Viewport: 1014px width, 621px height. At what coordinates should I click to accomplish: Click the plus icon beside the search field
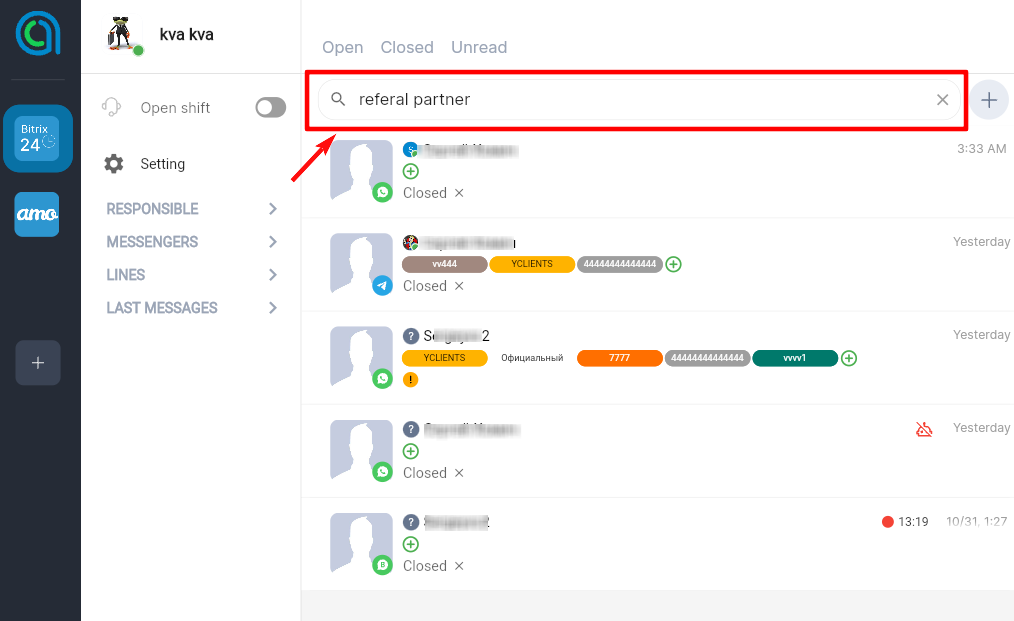(989, 100)
